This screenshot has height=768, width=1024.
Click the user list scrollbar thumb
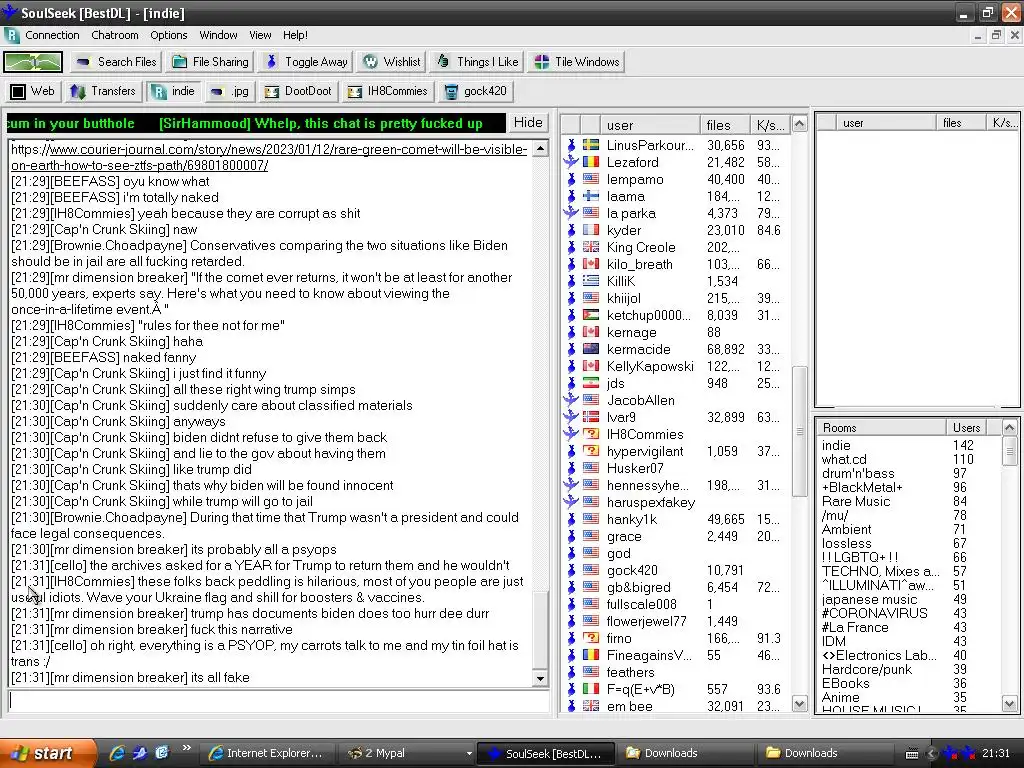(x=799, y=431)
